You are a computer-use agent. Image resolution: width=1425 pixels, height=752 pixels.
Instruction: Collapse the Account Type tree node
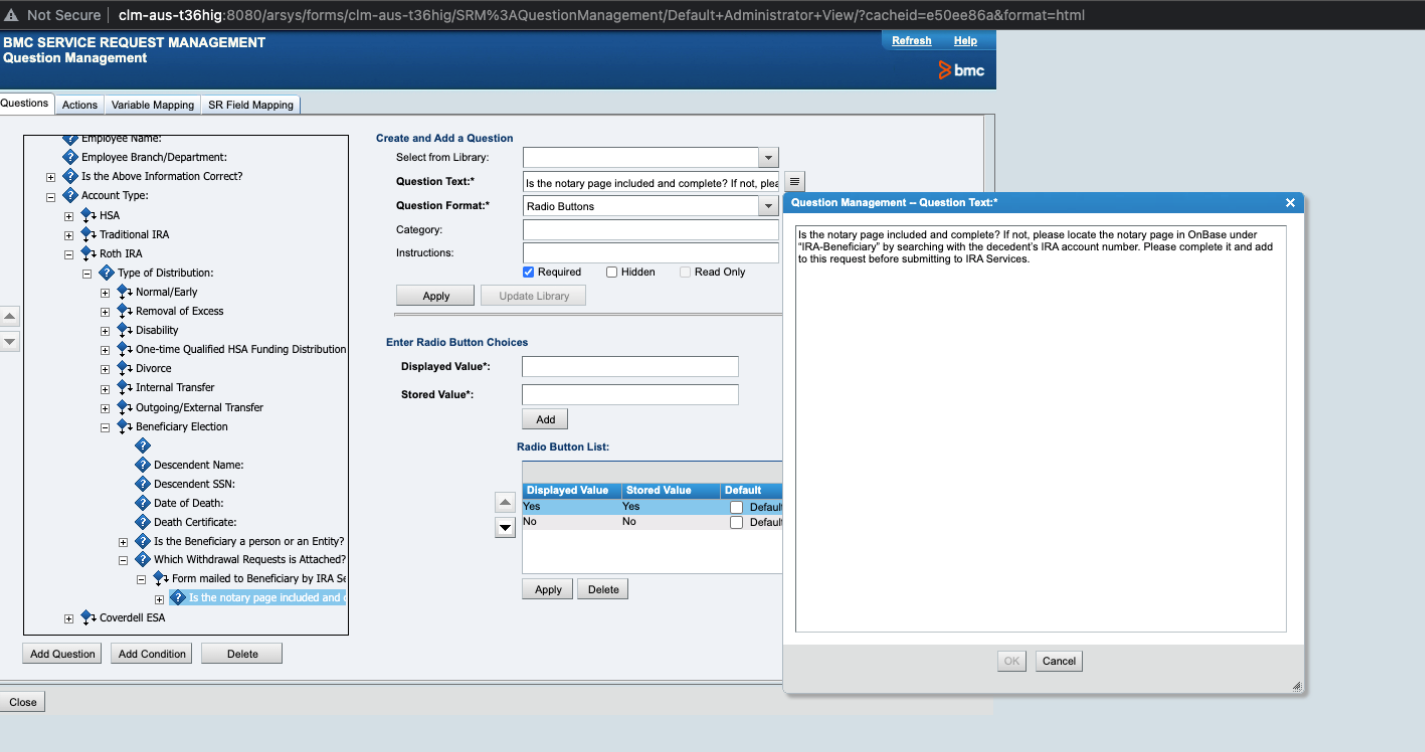tap(51, 196)
